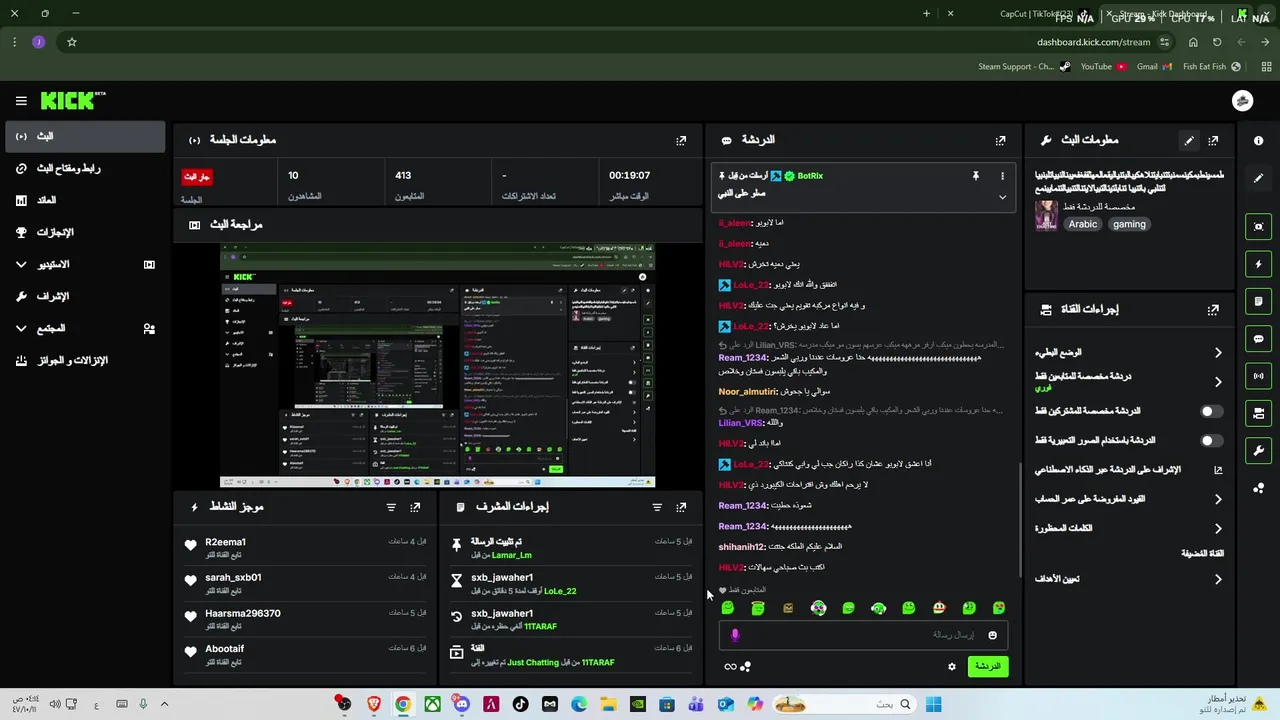Toggle the wrench widget icon in the right sidebar
This screenshot has width=1280, height=720.
[x=1258, y=450]
